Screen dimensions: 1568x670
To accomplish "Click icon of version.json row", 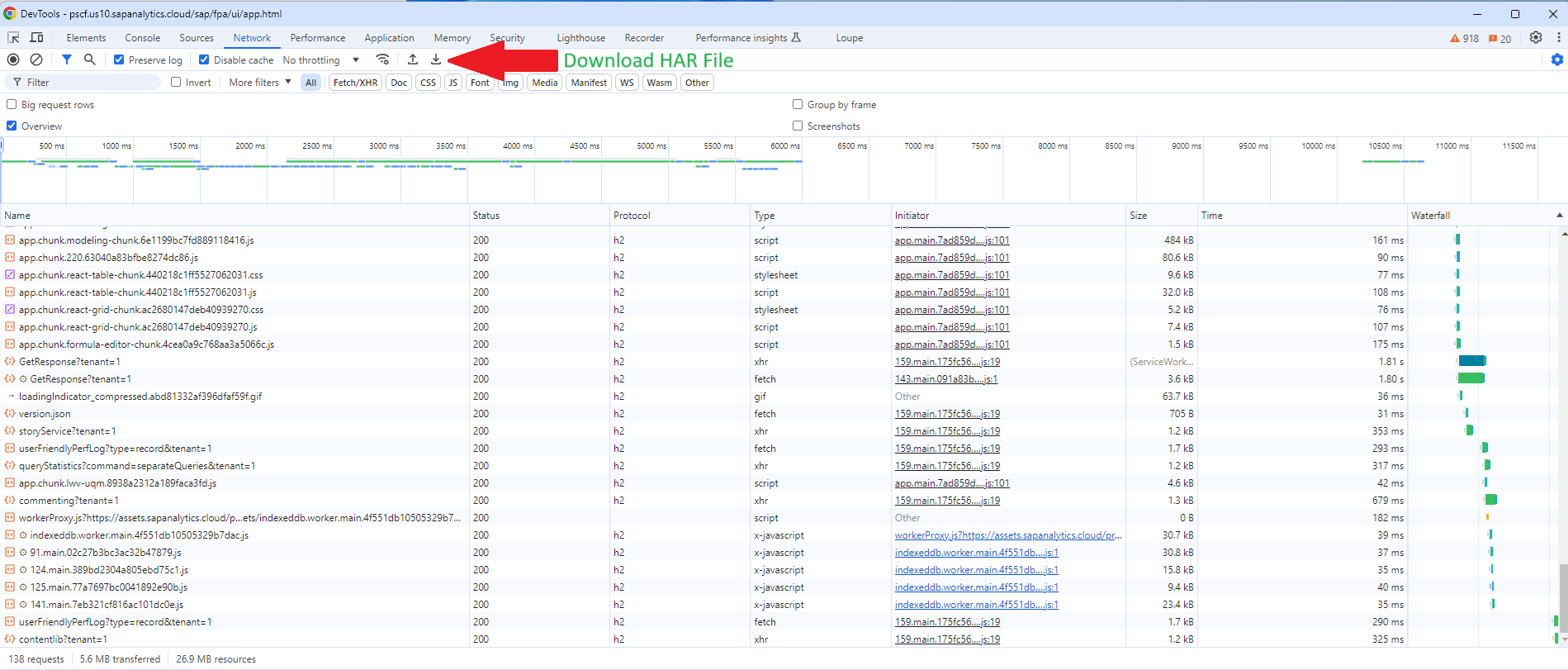I will click(10, 414).
